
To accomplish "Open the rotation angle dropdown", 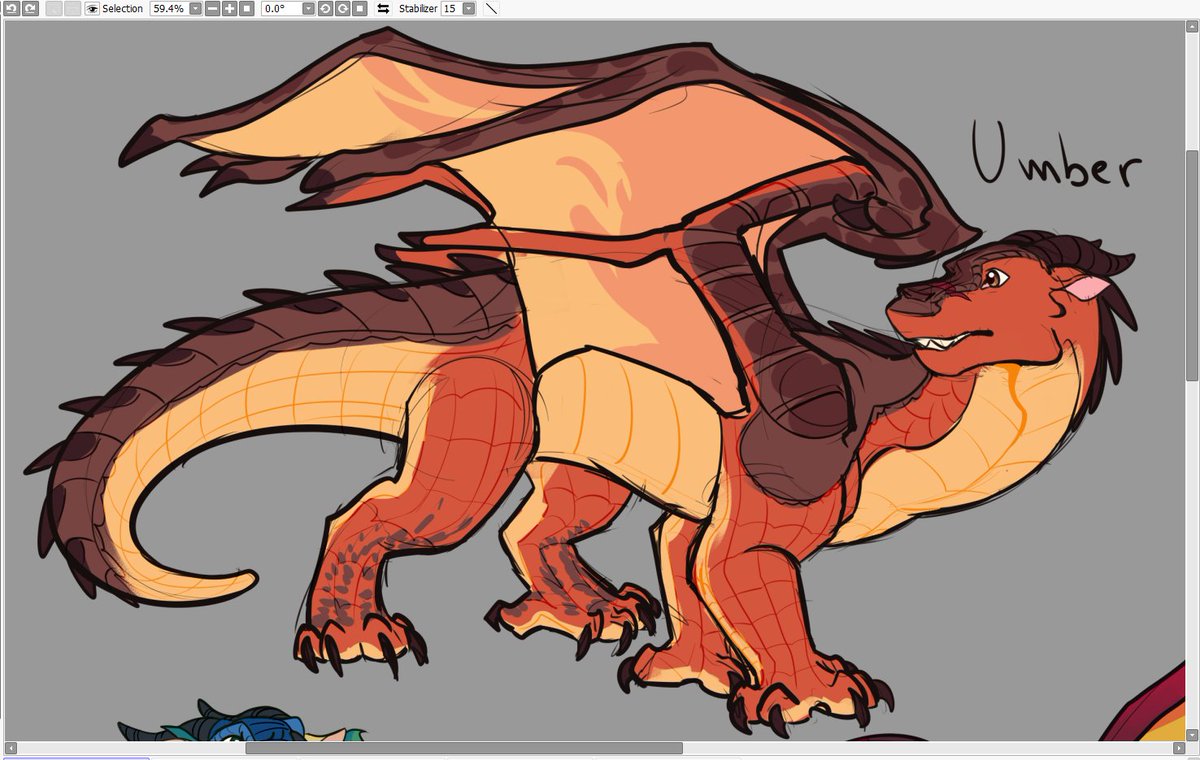I will [x=308, y=8].
